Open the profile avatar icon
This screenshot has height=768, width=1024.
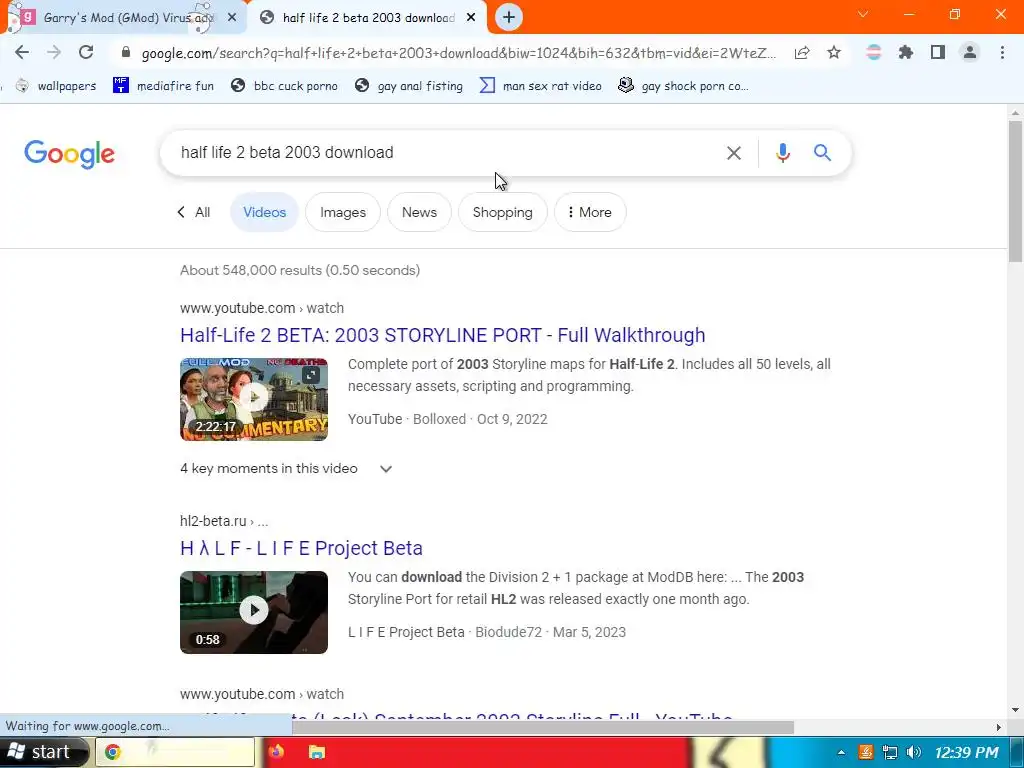970,52
